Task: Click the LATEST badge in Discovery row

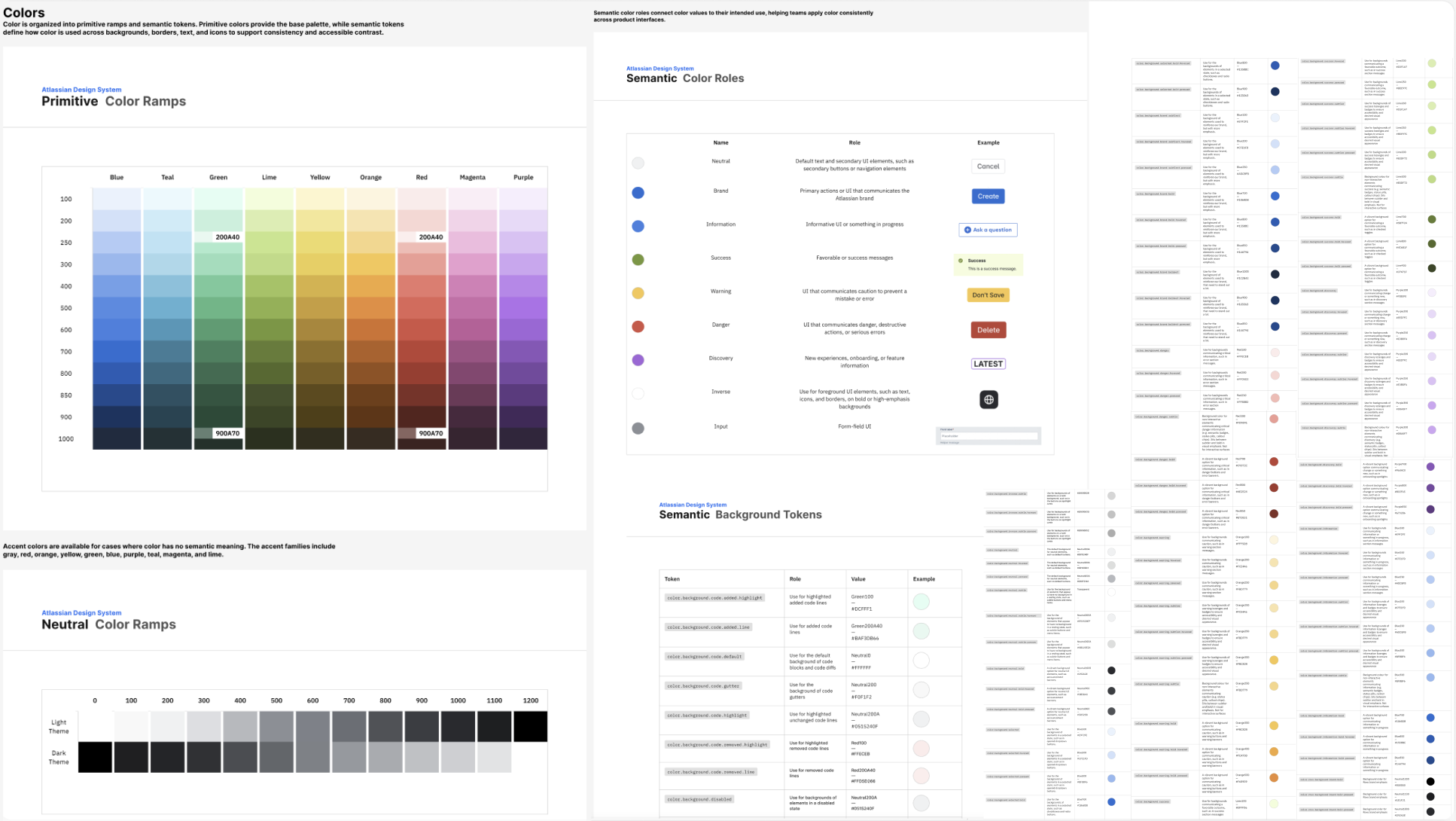Action: [x=988, y=364]
